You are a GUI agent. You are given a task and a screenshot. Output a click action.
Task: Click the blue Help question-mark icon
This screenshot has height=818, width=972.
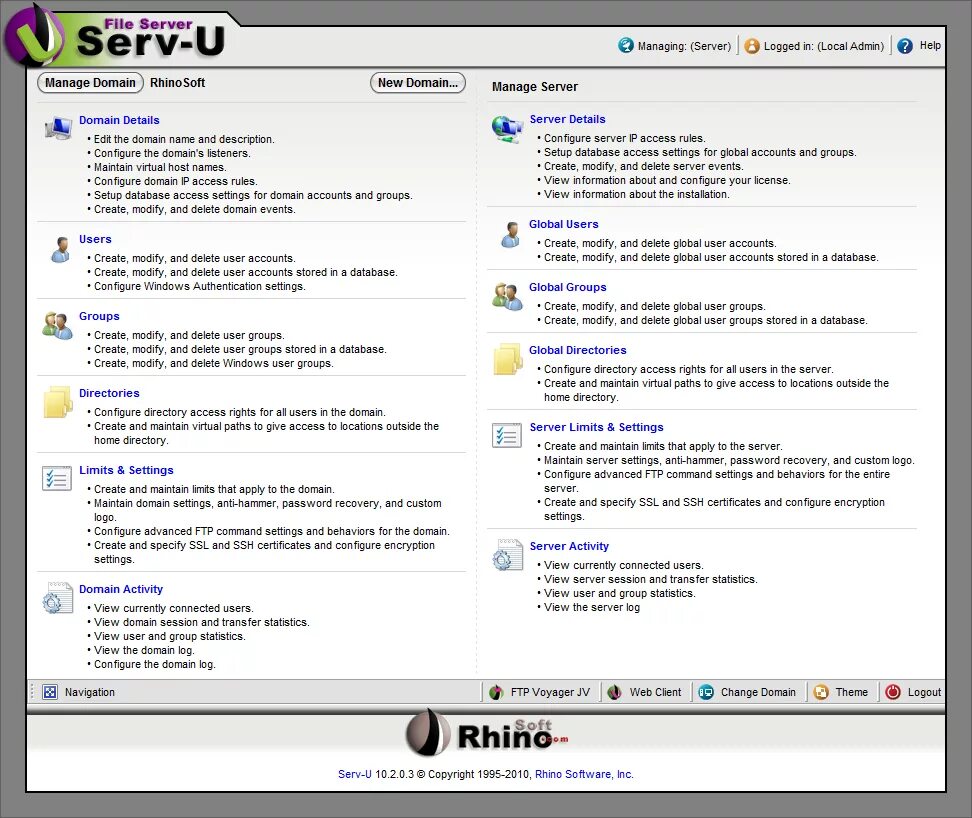tap(905, 46)
